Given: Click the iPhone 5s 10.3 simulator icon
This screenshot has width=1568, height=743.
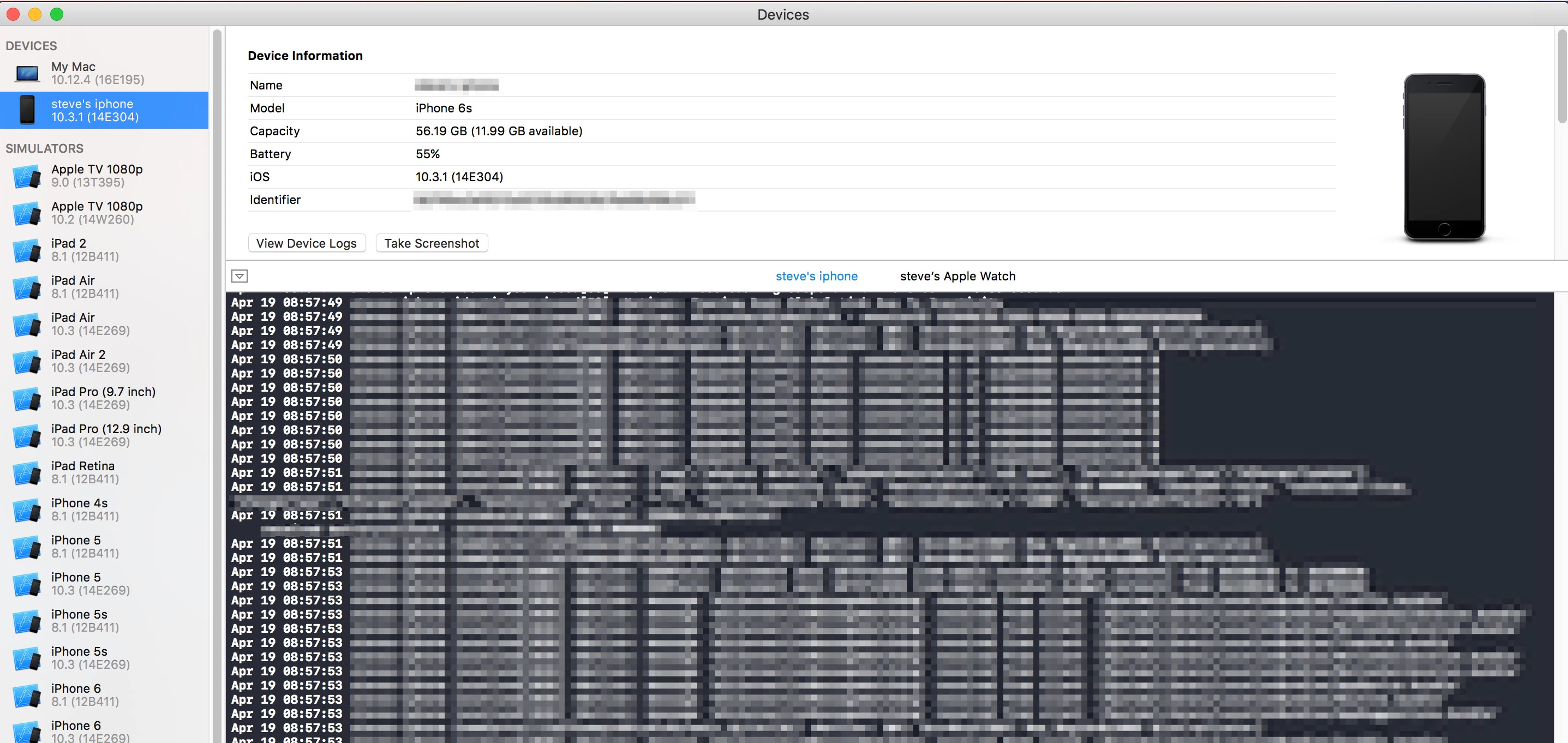Looking at the screenshot, I should (x=27, y=658).
